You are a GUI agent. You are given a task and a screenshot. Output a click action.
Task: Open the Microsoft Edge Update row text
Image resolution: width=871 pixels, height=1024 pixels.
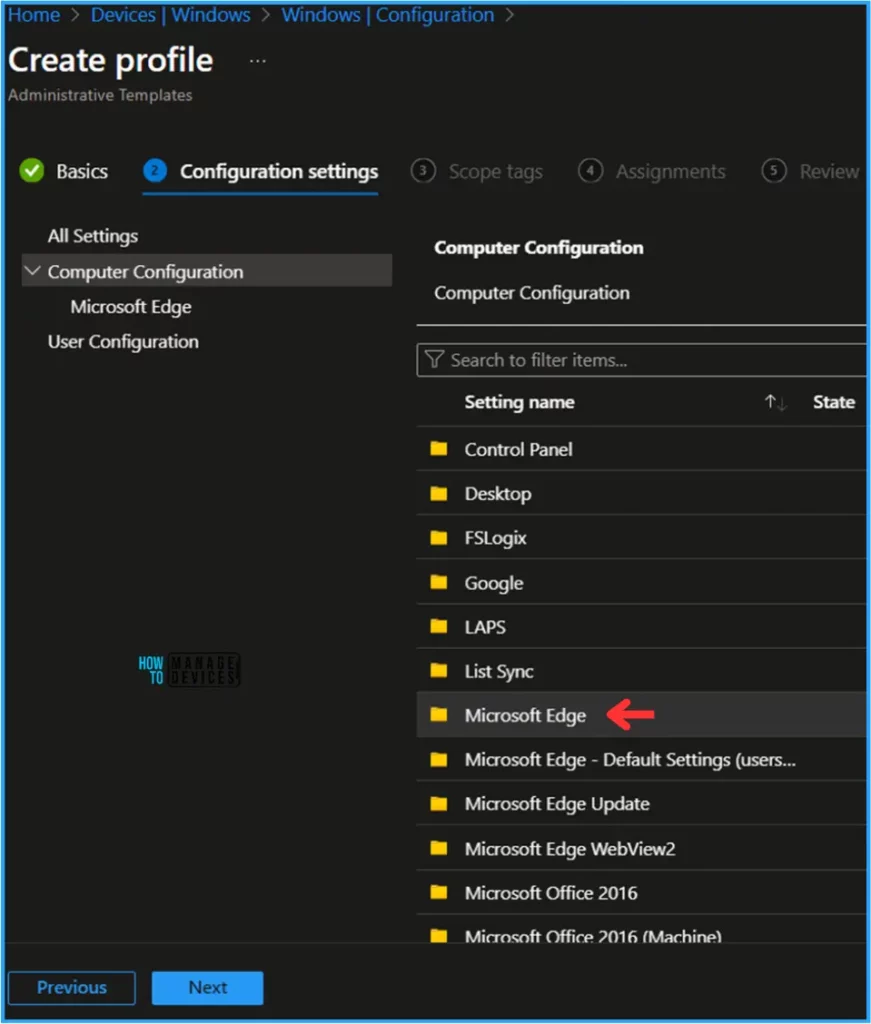(x=557, y=804)
